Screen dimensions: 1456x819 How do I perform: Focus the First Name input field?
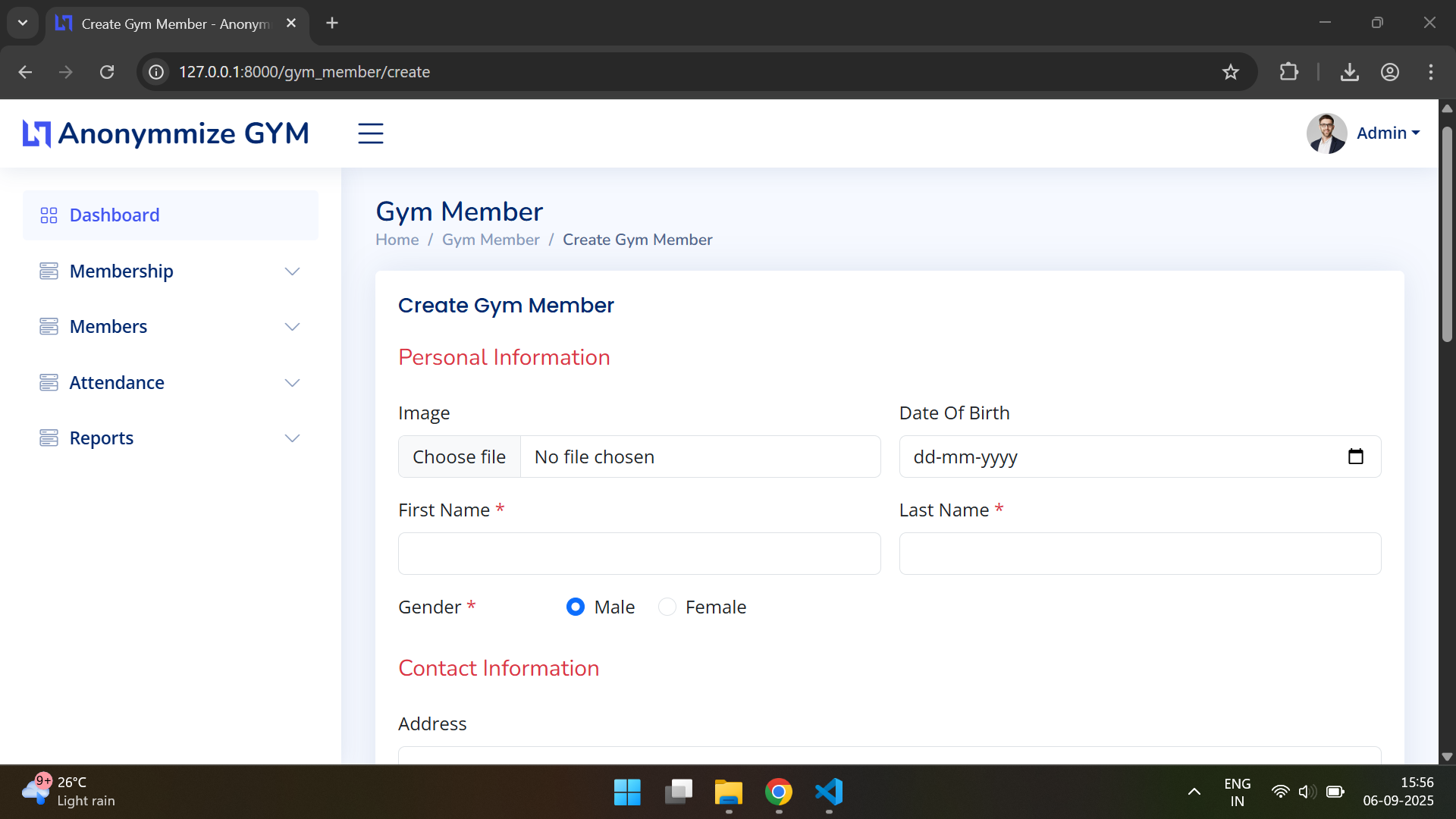[639, 554]
